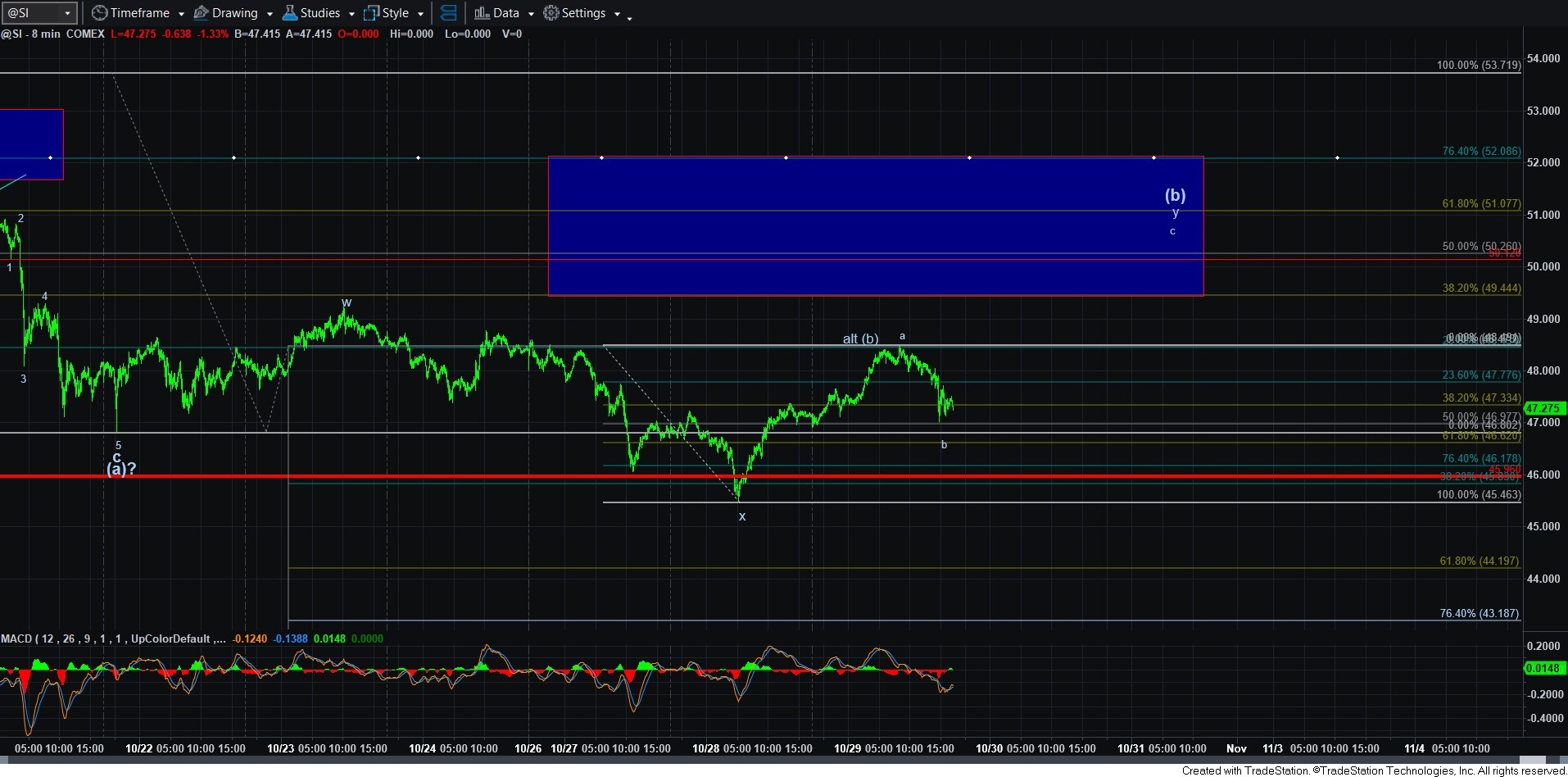Click the blue stacked panels icon

pos(448,13)
